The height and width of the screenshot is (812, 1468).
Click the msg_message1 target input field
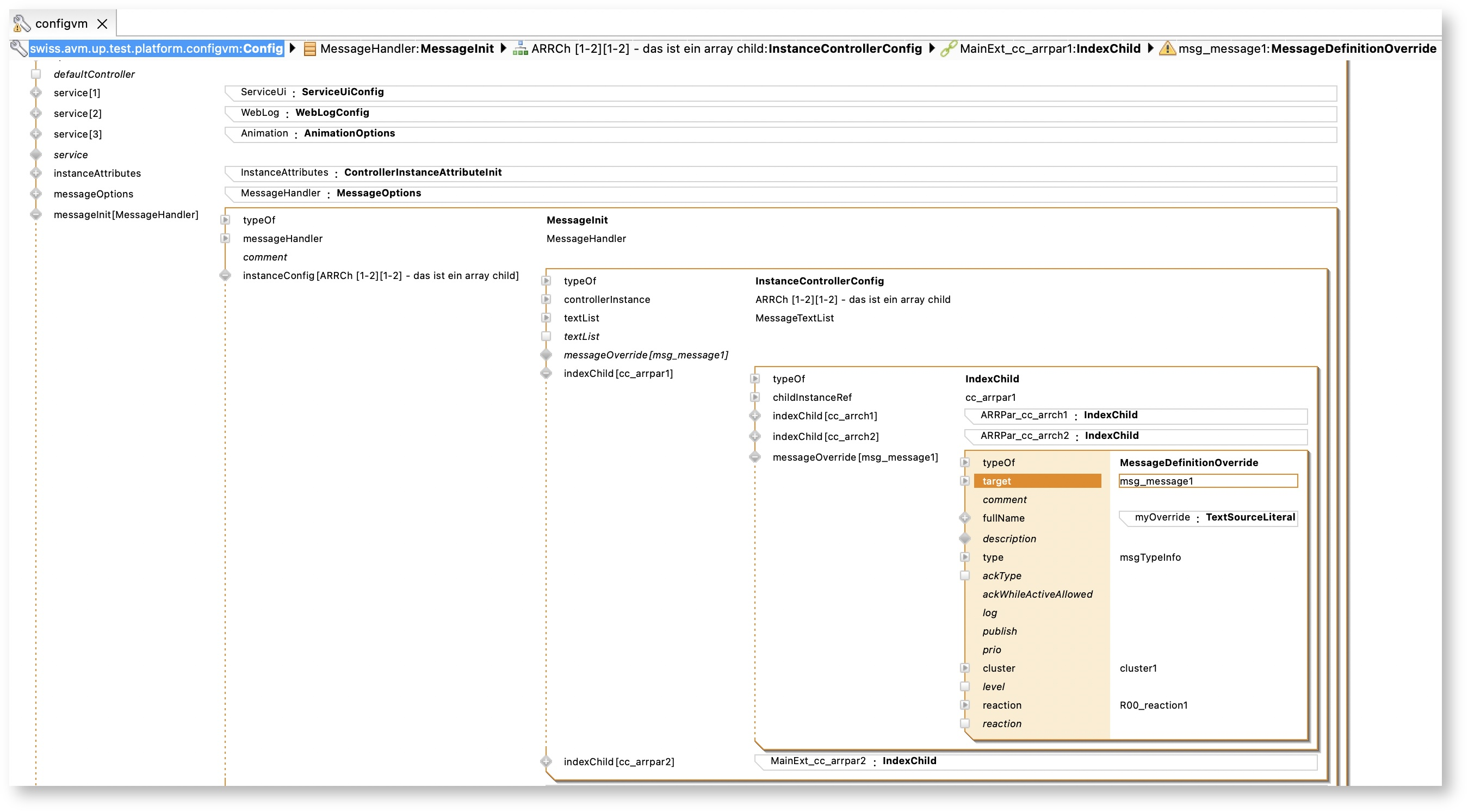1208,481
